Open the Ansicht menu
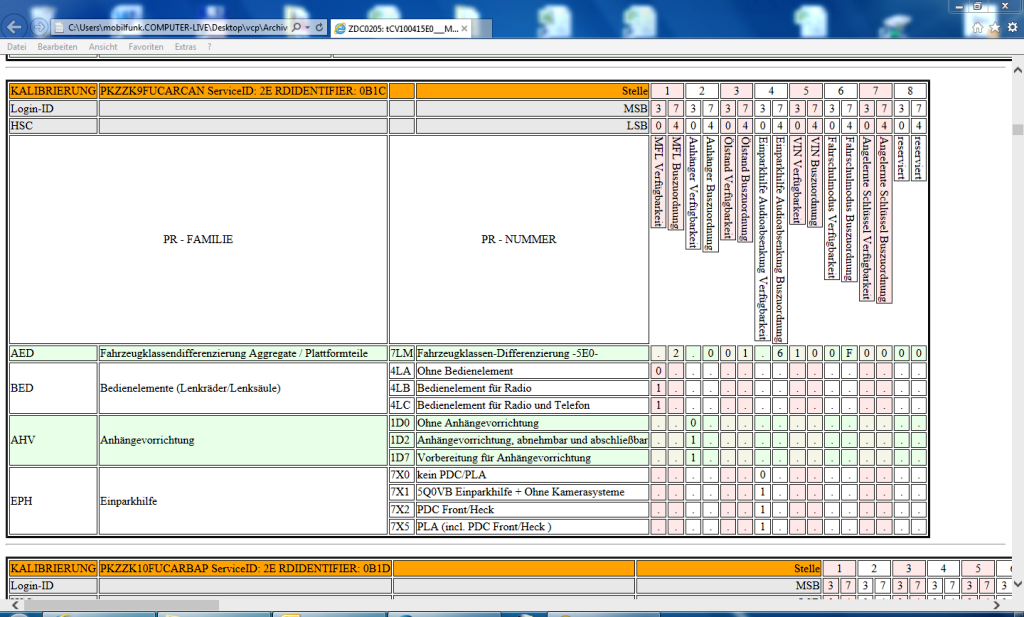Screen dimensions: 1024x617 click(x=102, y=47)
